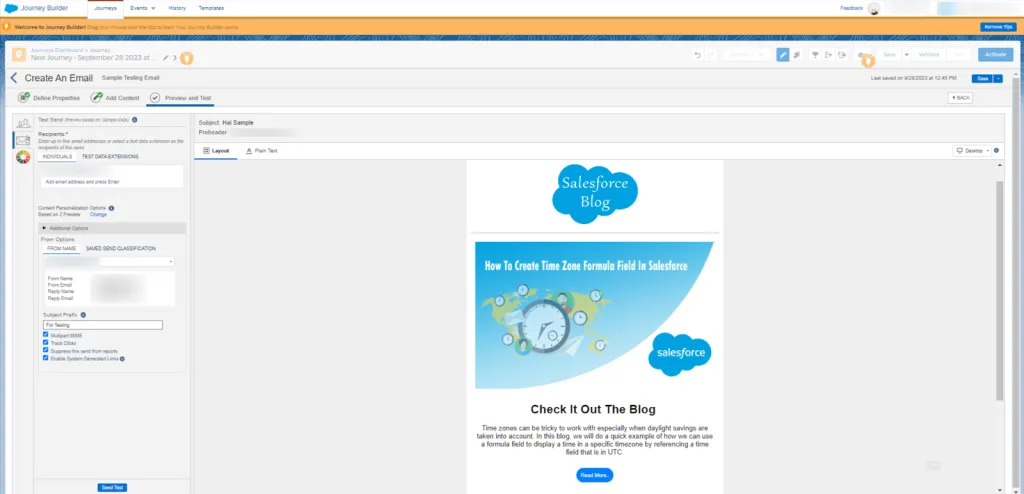Click user avatar in top right header
The height and width of the screenshot is (494, 1024).
coord(873,8)
